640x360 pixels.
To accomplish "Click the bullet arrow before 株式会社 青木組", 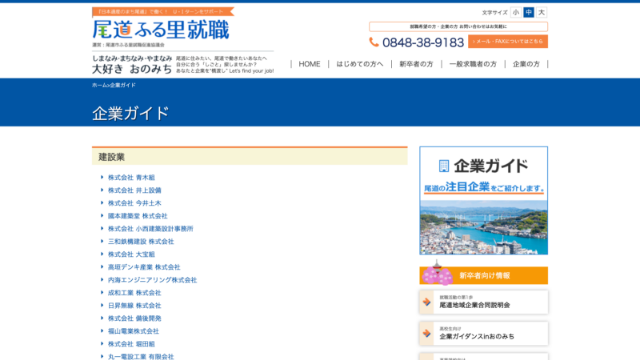I will [102, 177].
